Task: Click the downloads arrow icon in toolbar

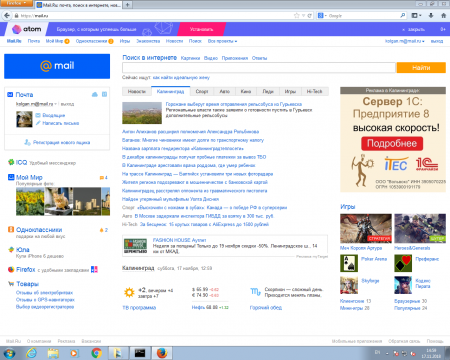Action: pos(431,15)
